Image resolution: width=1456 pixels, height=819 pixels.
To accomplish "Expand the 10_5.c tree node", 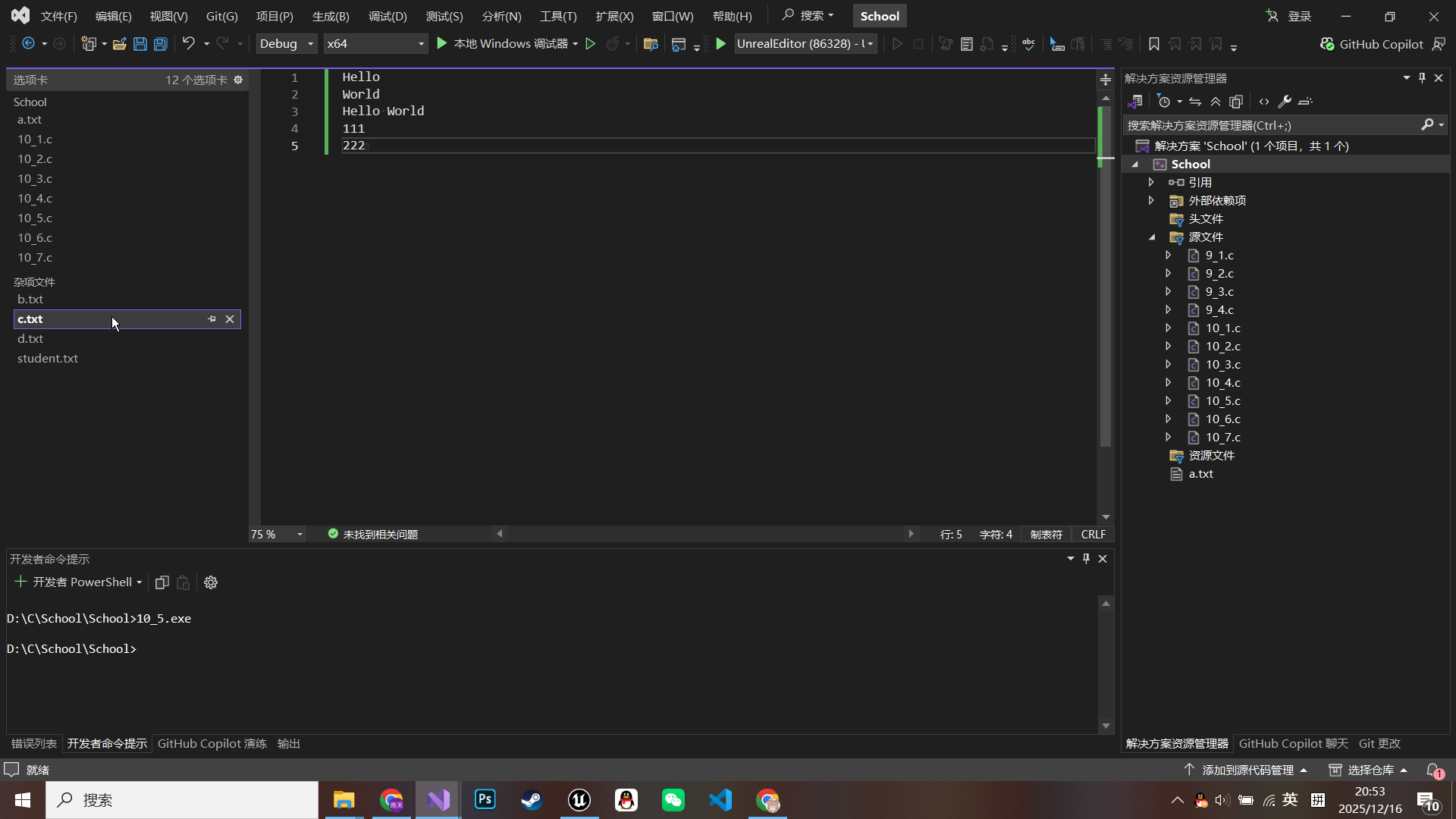I will click(x=1168, y=401).
